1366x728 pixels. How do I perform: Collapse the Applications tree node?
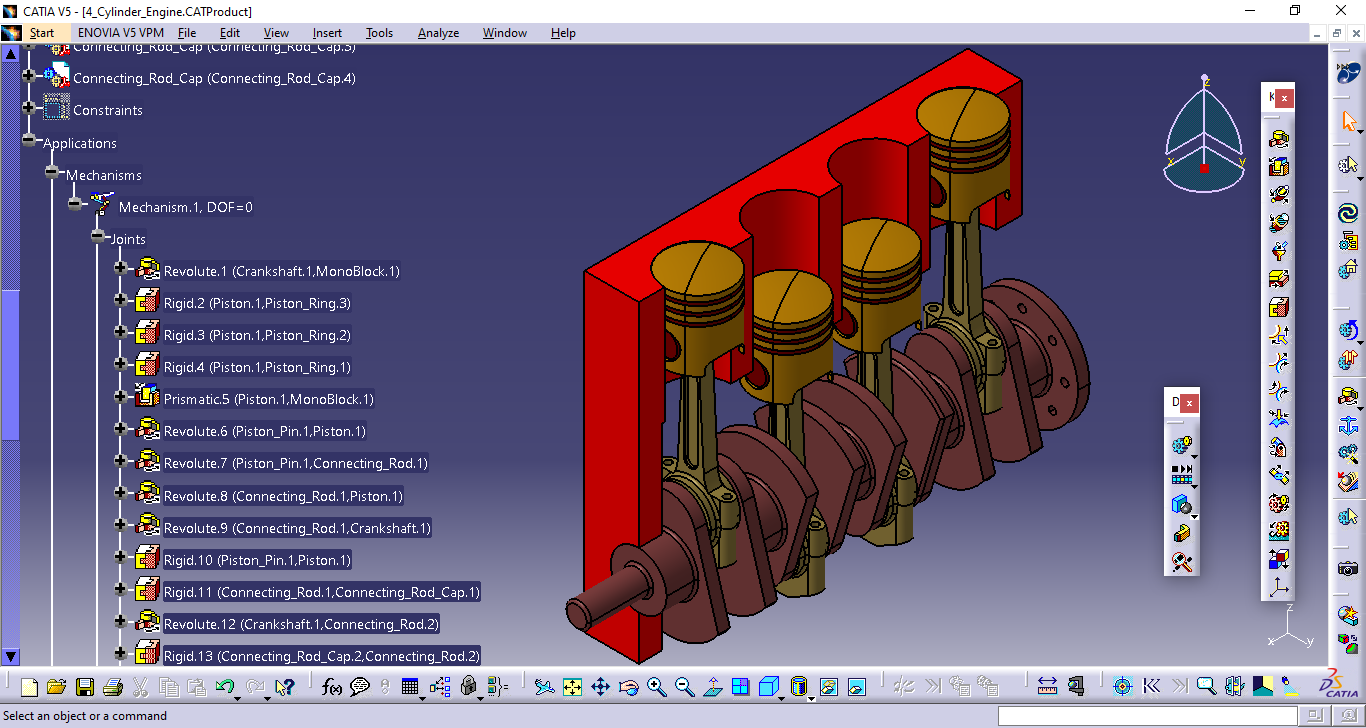(x=29, y=141)
